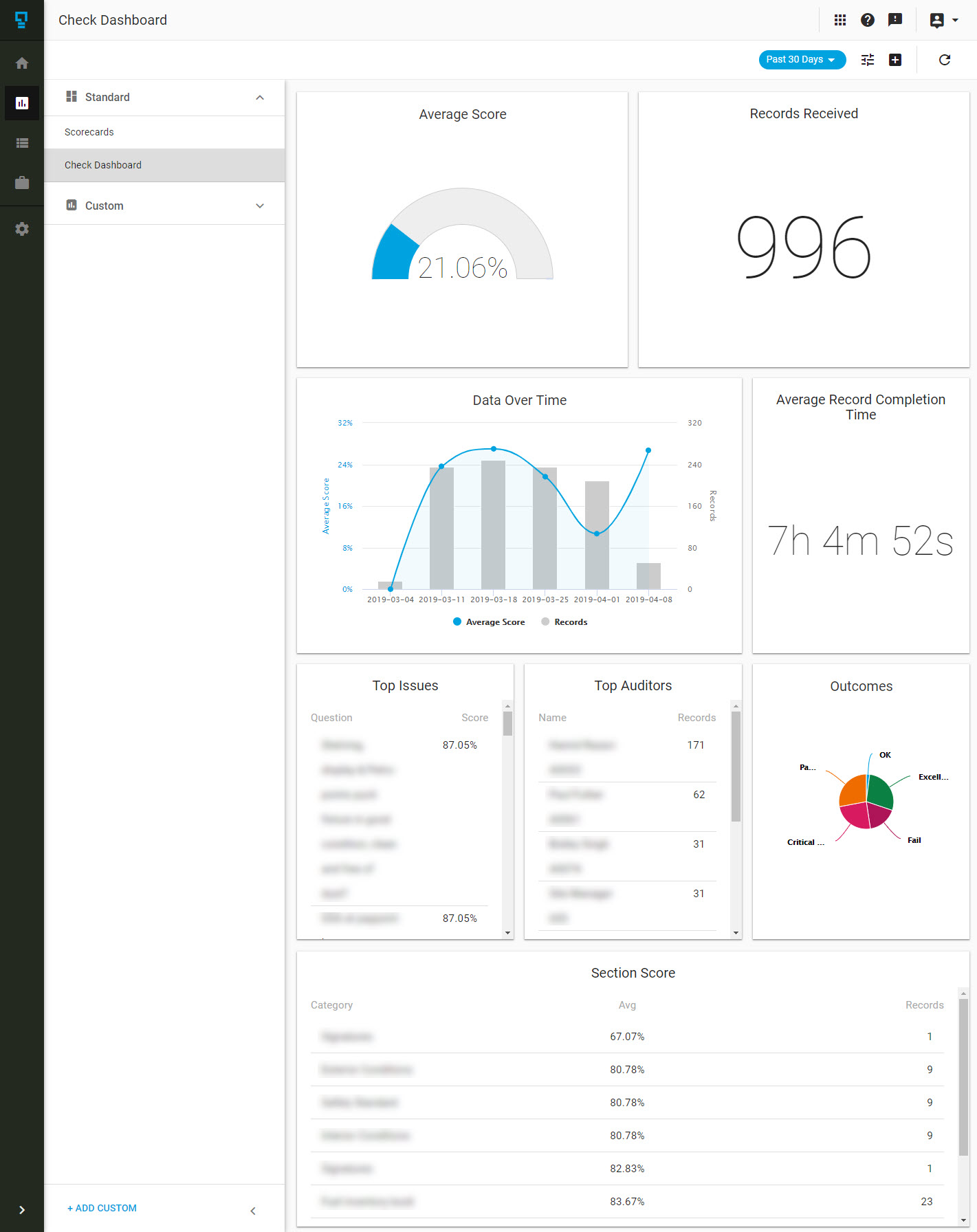Click the Fail outcome label

coord(914,840)
